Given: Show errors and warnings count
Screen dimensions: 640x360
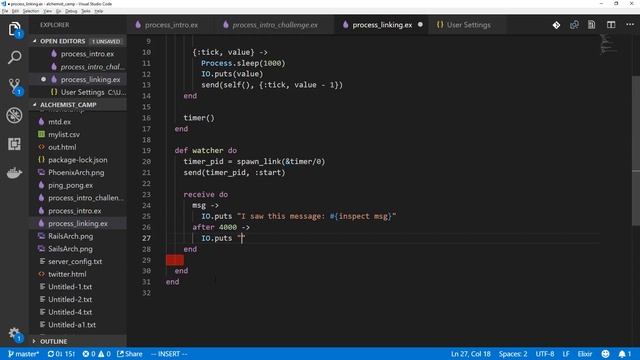Looking at the screenshot, I should pos(96,354).
